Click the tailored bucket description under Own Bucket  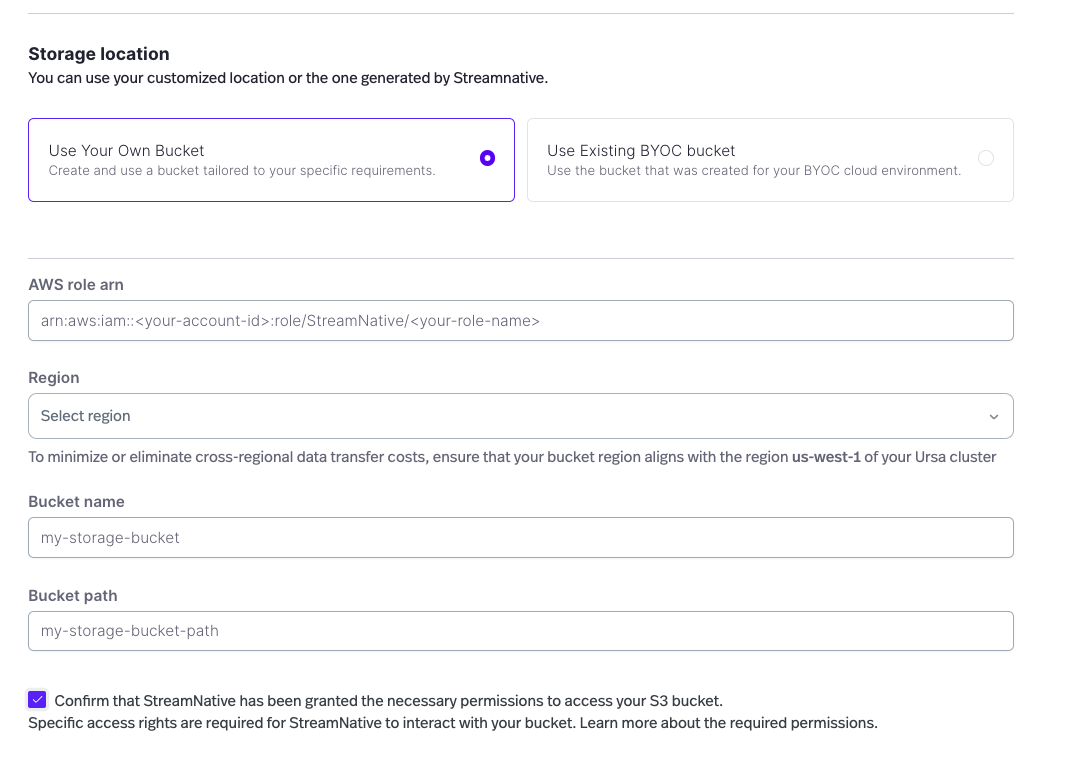(x=242, y=171)
